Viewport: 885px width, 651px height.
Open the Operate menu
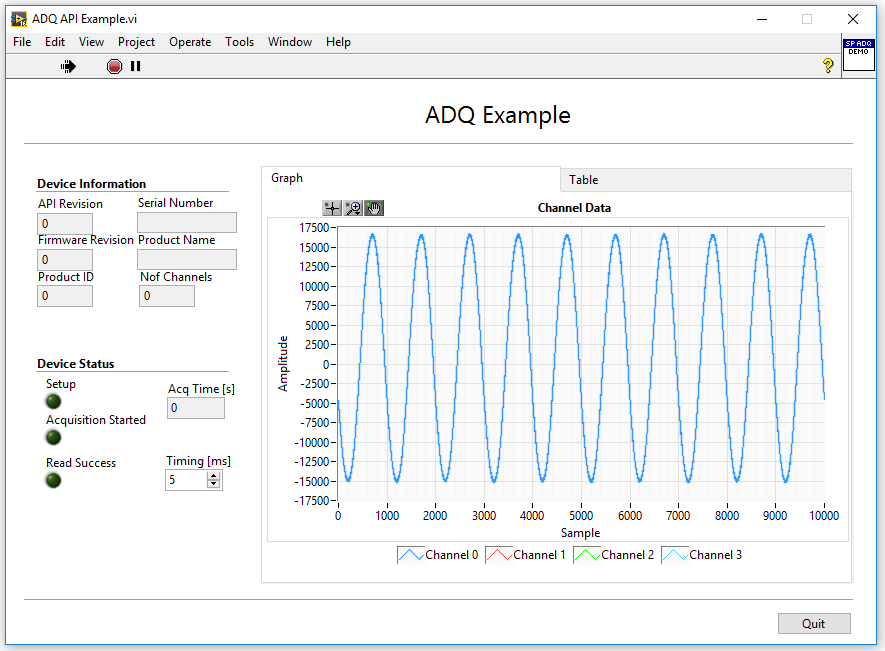[x=190, y=42]
